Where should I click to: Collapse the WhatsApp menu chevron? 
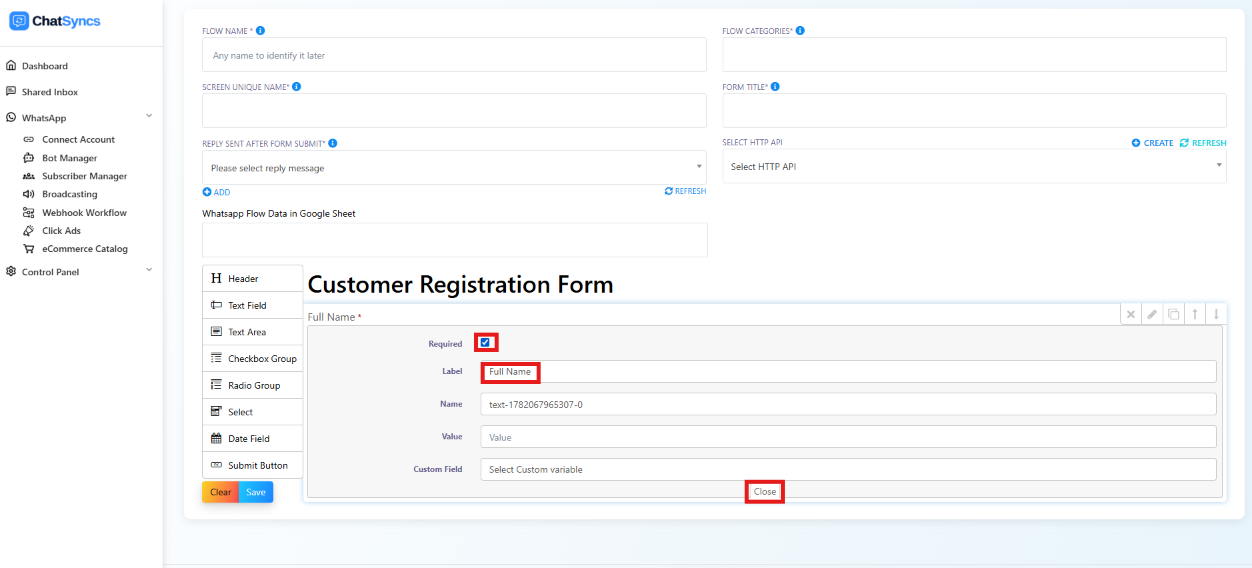(149, 116)
